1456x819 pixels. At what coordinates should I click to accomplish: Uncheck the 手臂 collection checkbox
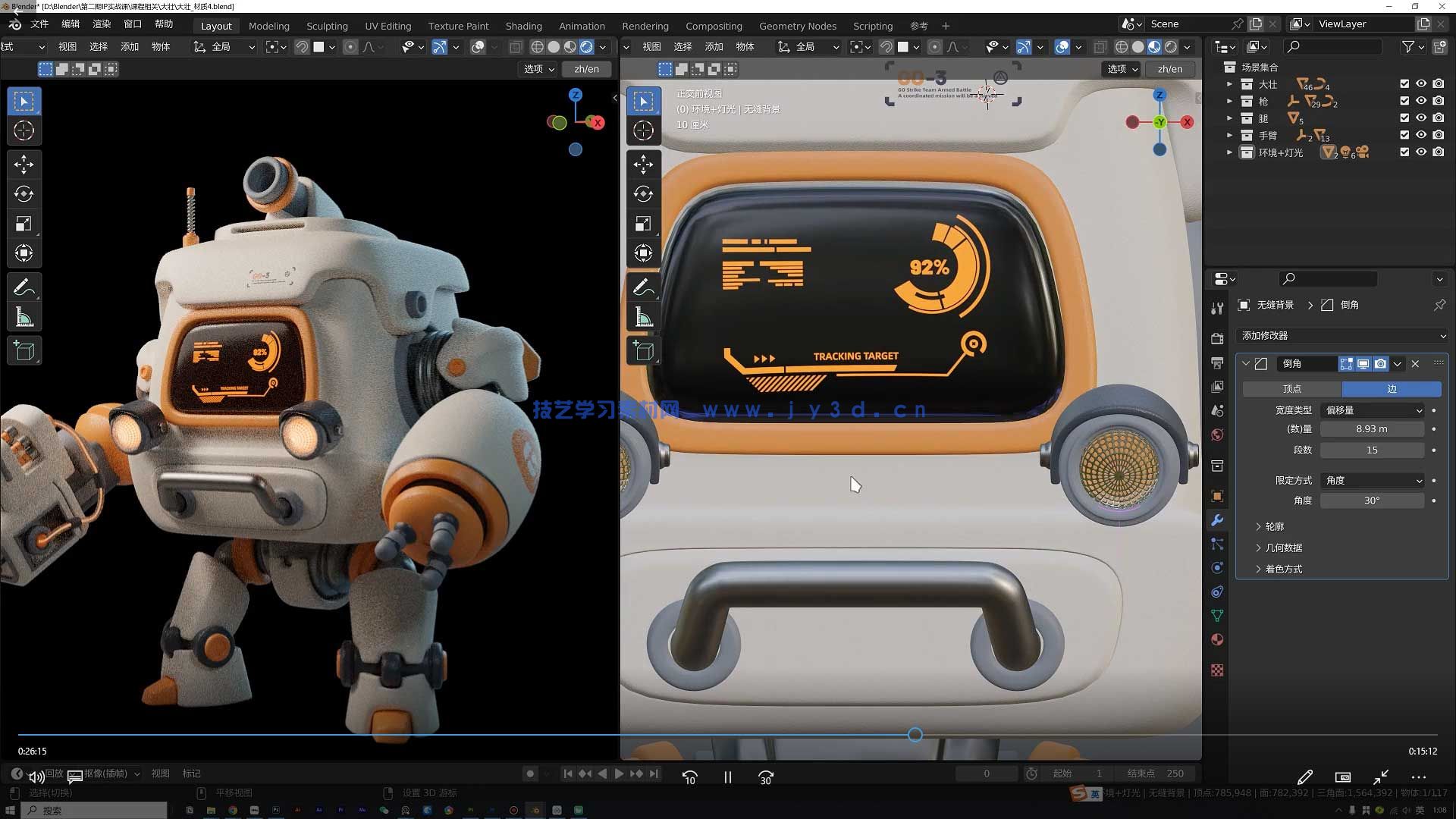1404,135
